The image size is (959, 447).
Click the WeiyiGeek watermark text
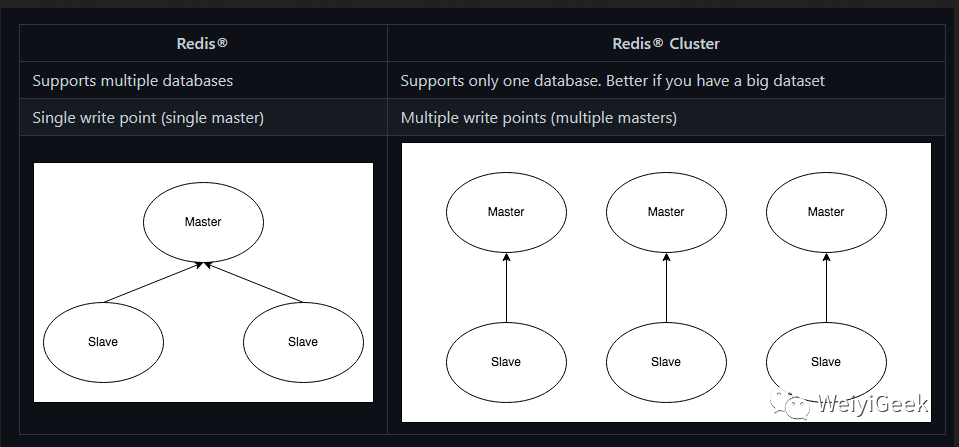pyautogui.click(x=872, y=405)
